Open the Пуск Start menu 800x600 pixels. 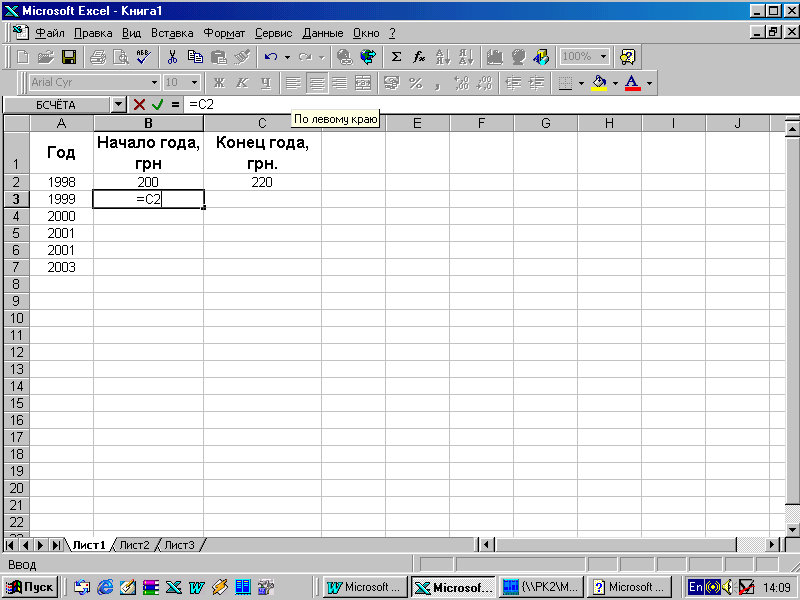coord(30,587)
